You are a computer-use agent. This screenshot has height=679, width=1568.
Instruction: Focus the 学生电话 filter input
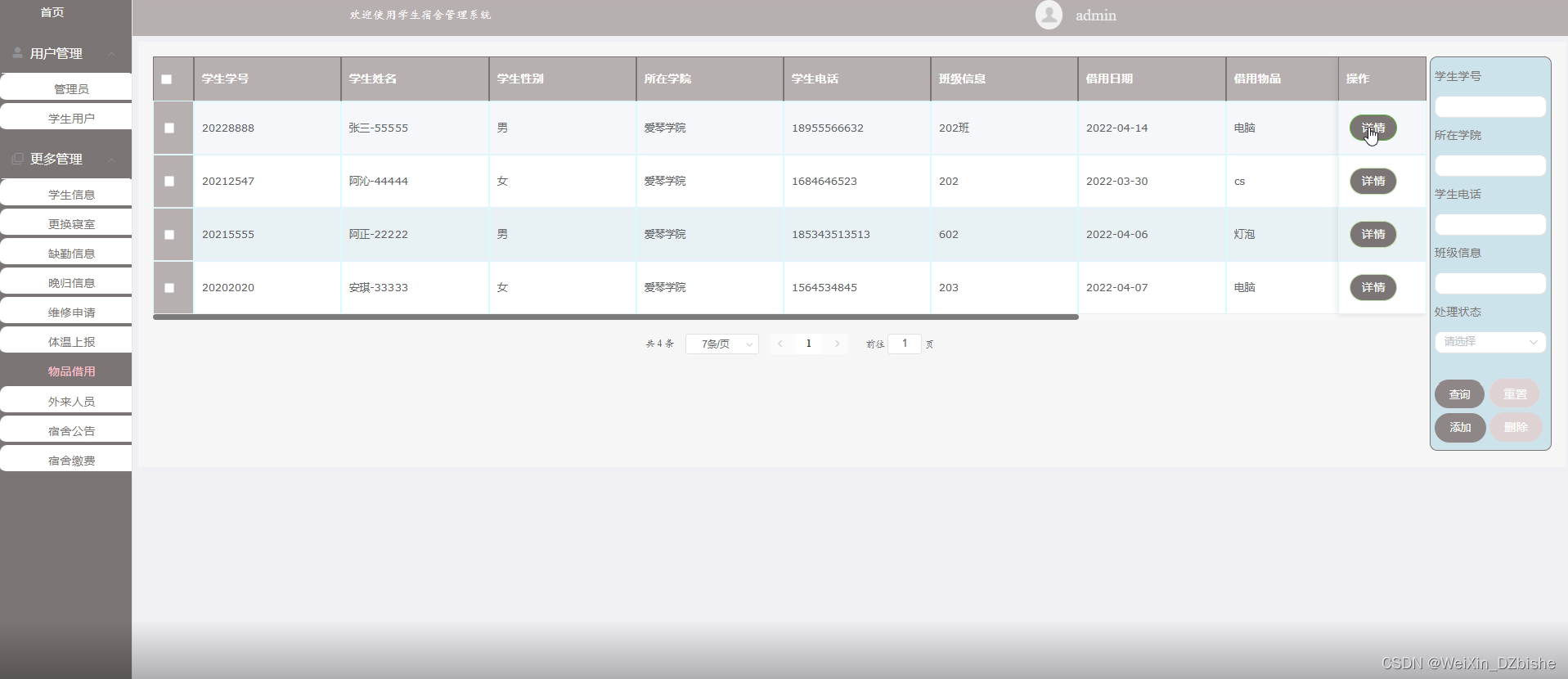point(1490,224)
